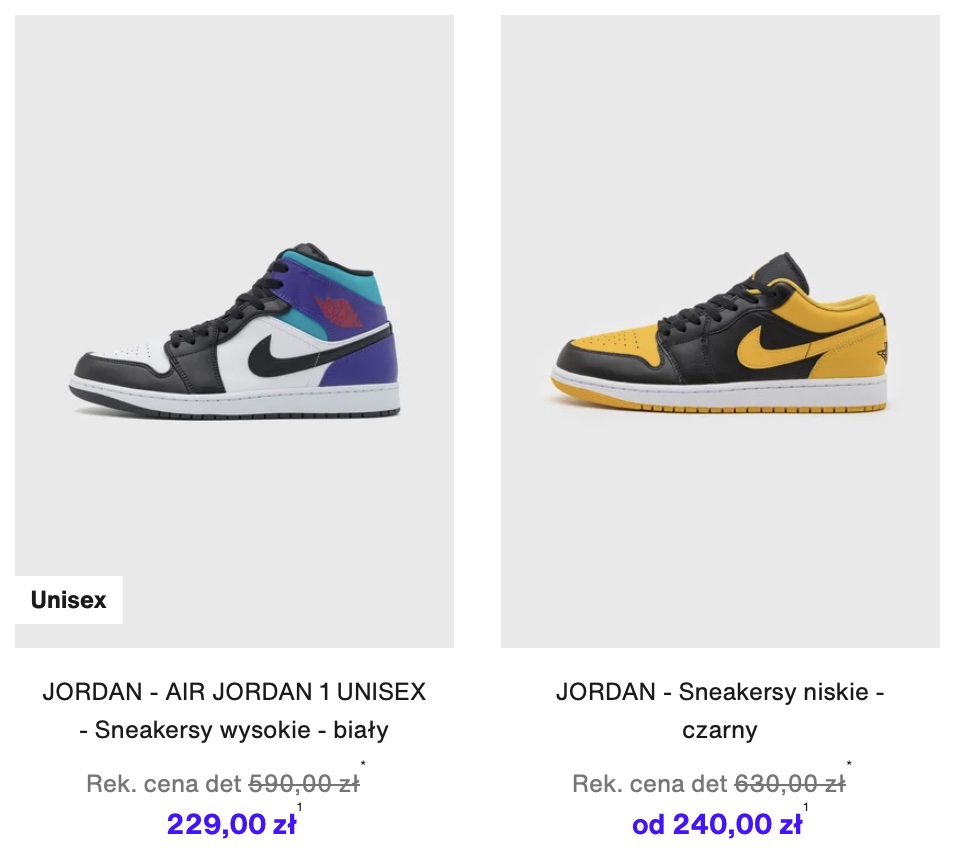Click asterisk footnote beside 590,00 zł
This screenshot has height=866, width=958.
[363, 763]
